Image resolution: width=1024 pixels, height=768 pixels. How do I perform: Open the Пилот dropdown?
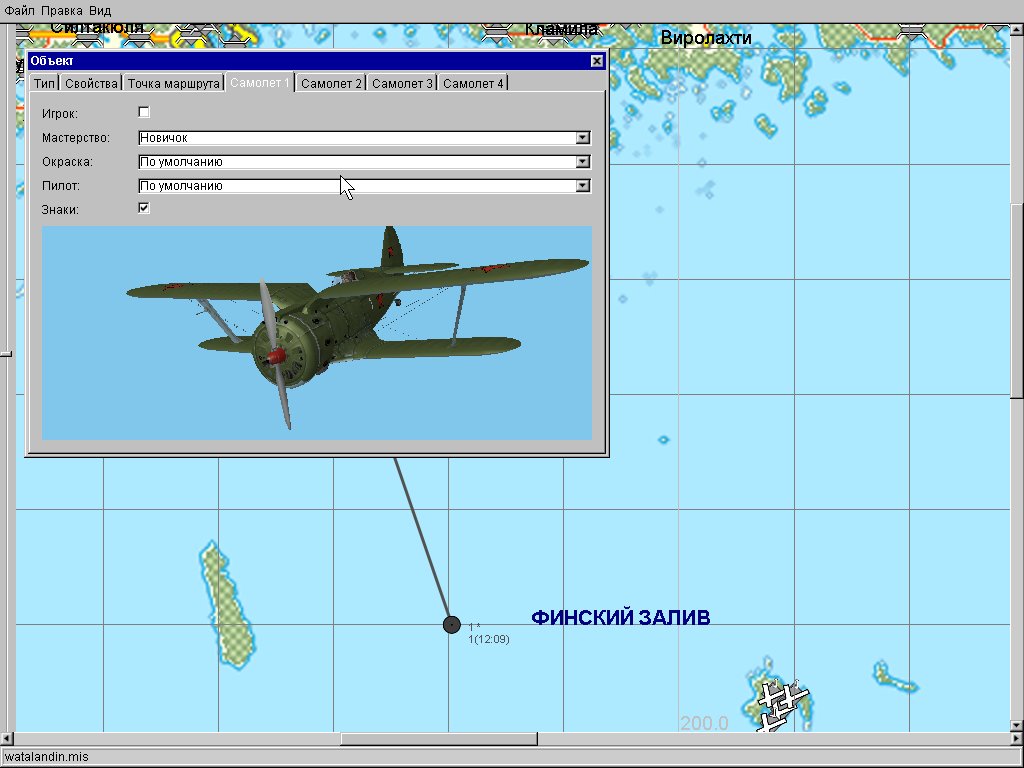(x=583, y=186)
